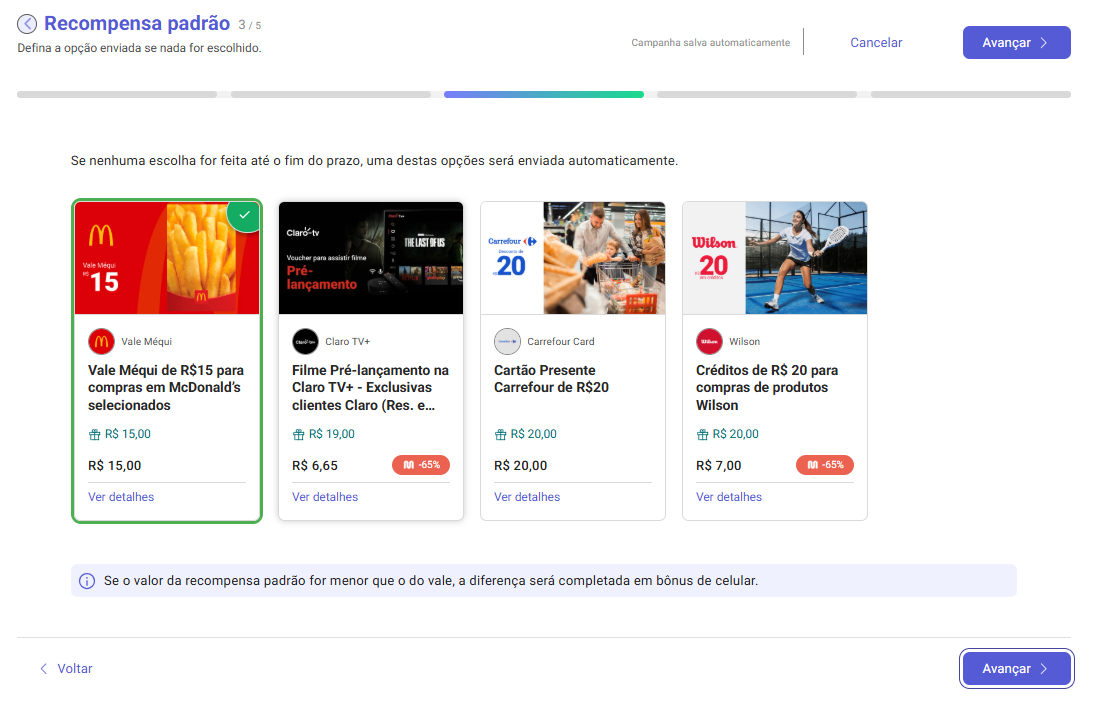
Task: Click the -65% discount badge on Wilson card
Action: pos(825,465)
